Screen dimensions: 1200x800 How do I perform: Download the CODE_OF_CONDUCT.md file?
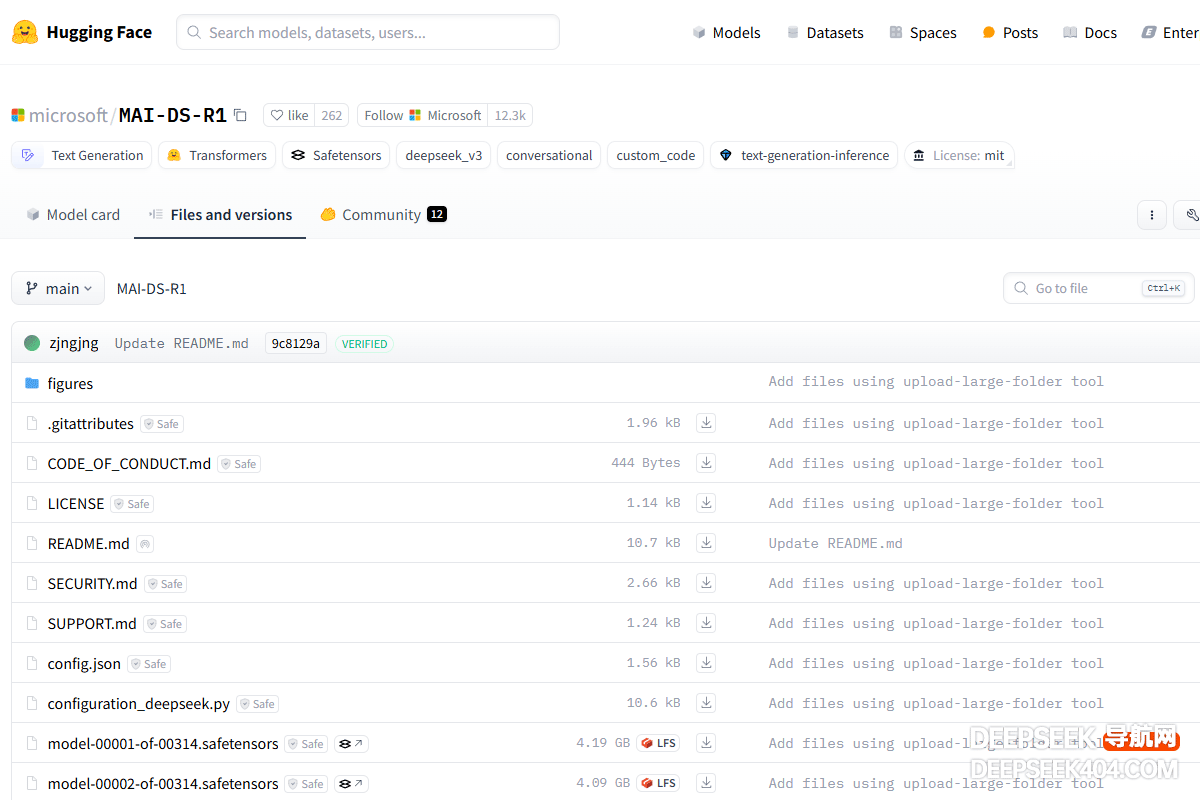tap(706, 463)
